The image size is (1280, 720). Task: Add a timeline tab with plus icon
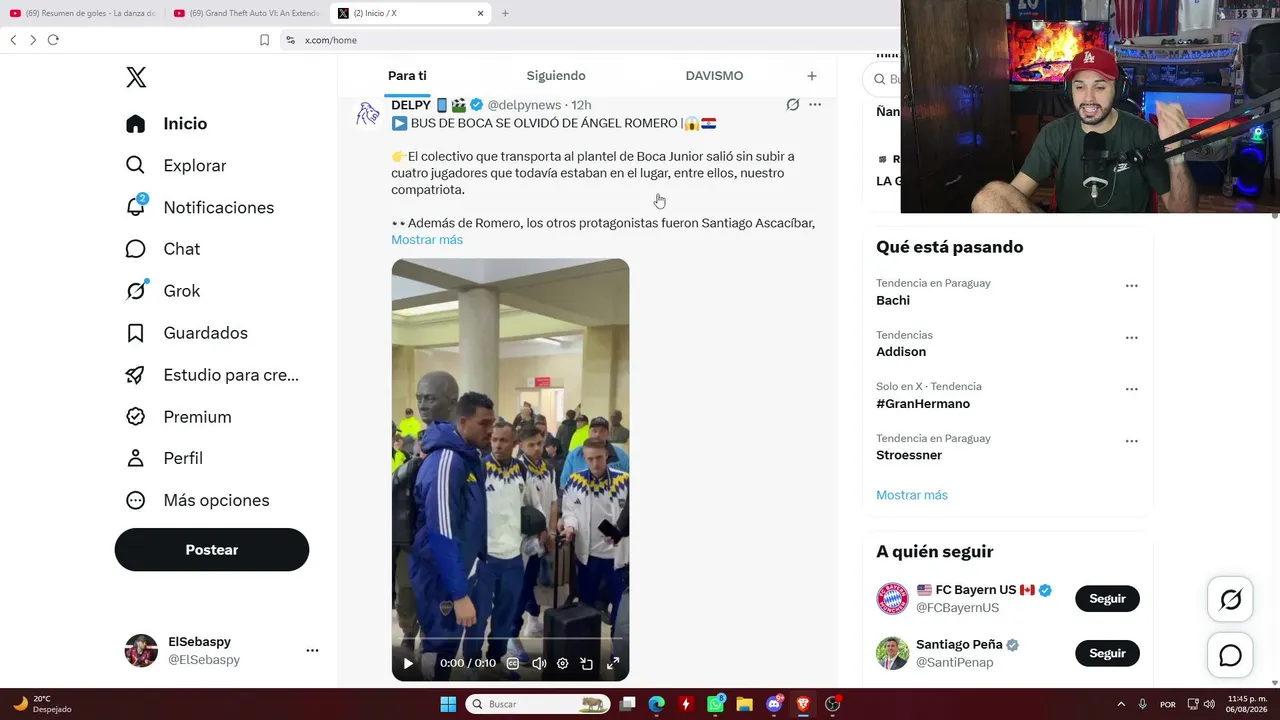click(x=812, y=76)
